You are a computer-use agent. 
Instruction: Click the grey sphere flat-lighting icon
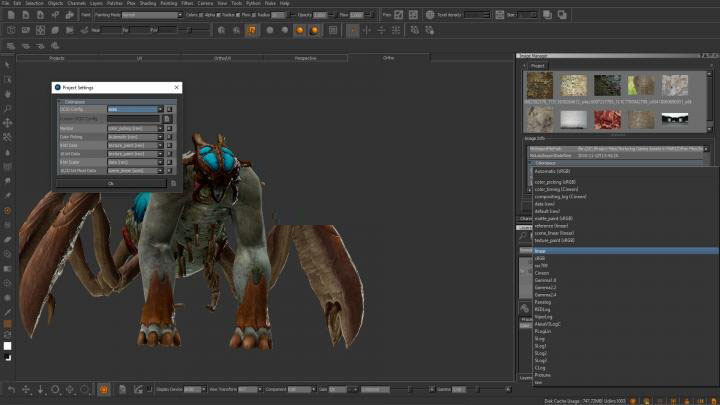tap(270, 30)
